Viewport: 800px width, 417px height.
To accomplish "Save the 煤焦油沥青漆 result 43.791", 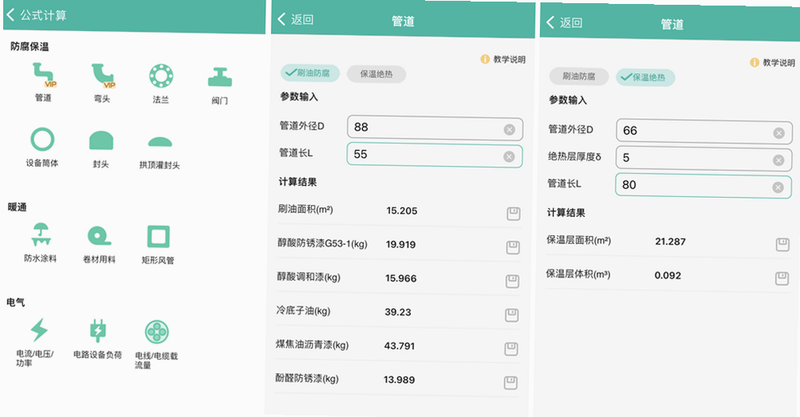I will (511, 349).
